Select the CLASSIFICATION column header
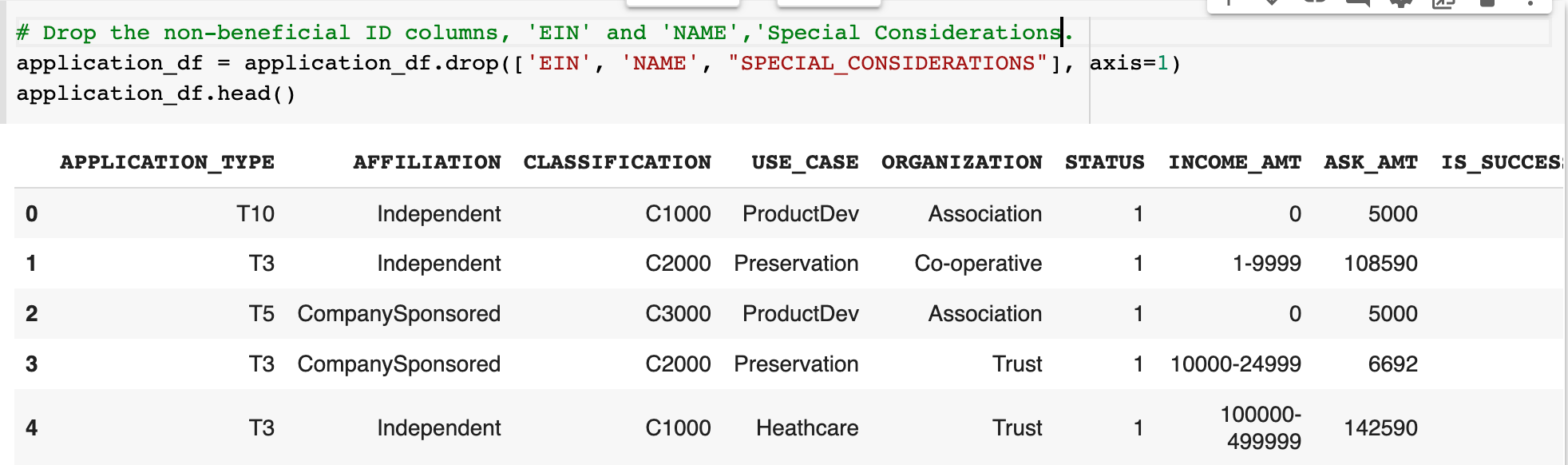This screenshot has height=465, width=1568. point(617,162)
